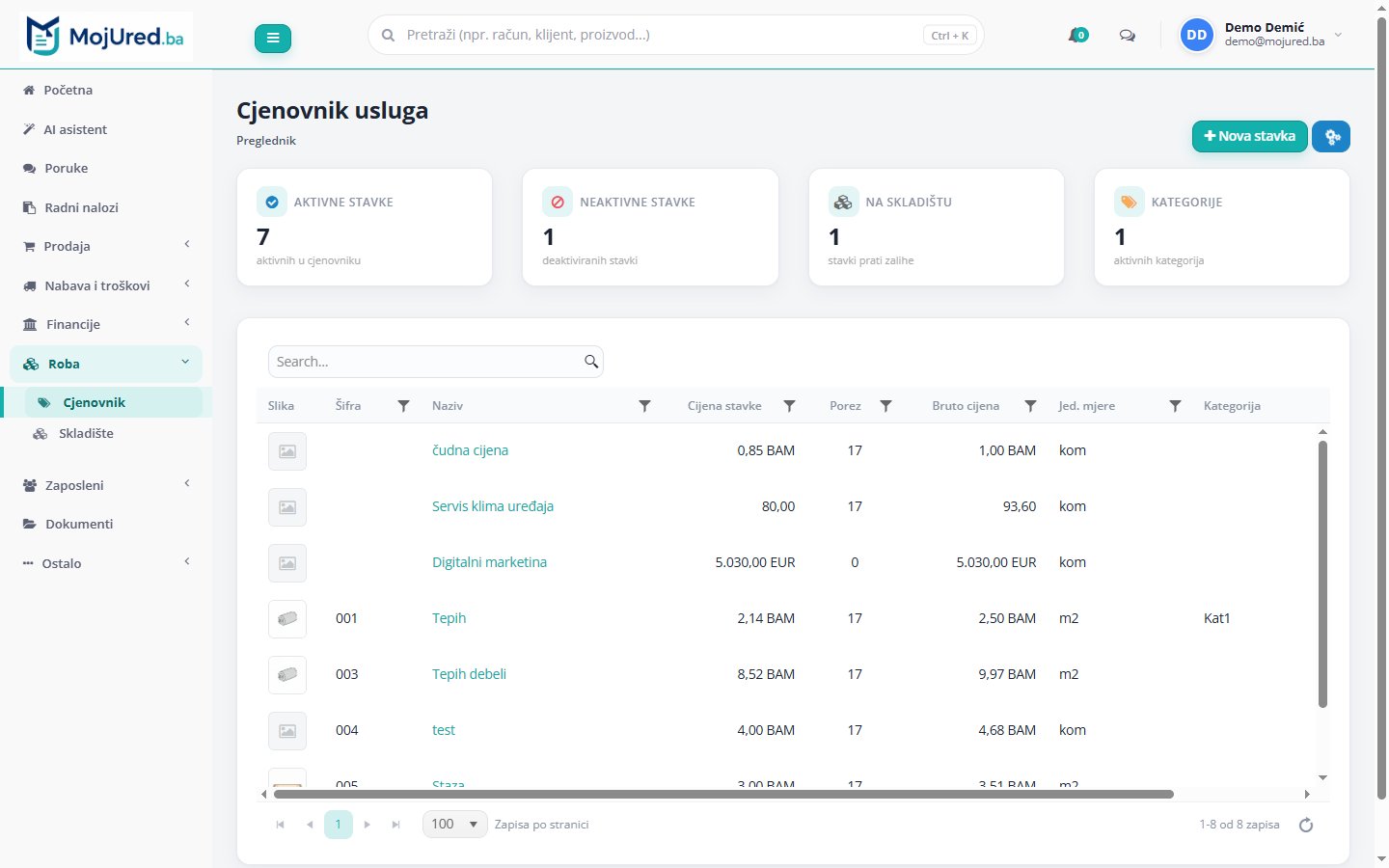Image resolution: width=1389 pixels, height=868 pixels.
Task: Click image placeholder for čudna cijena row
Action: (x=287, y=450)
